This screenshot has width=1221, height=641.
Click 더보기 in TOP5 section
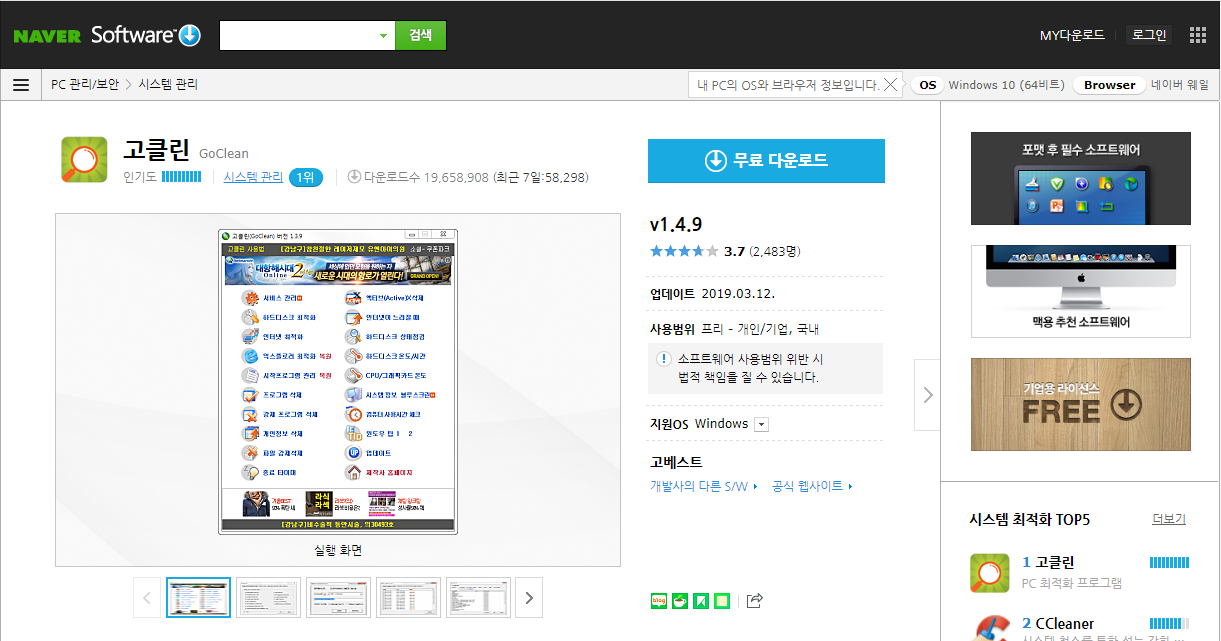click(1169, 519)
